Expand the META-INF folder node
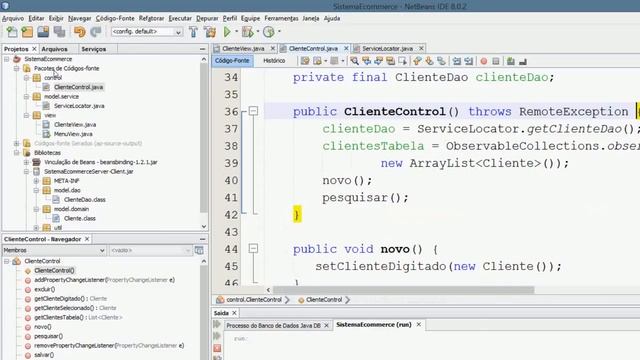Image resolution: width=640 pixels, height=360 pixels. (x=36, y=181)
